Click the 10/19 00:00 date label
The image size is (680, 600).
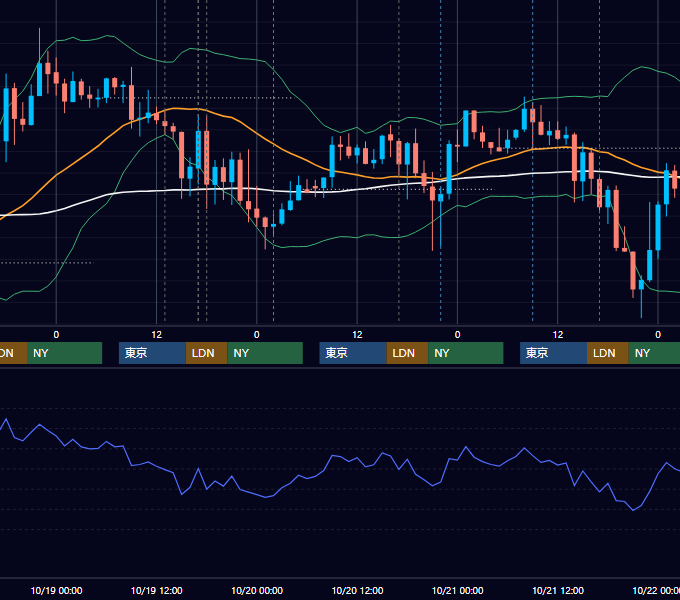[x=56, y=590]
